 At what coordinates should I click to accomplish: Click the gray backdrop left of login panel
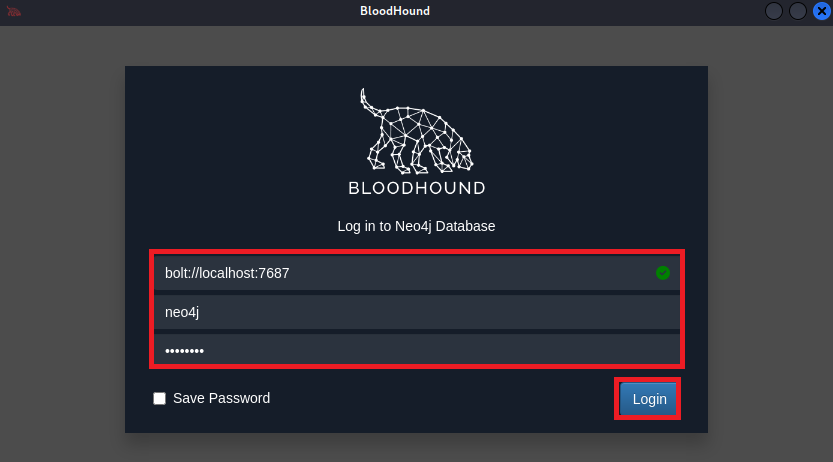(60, 250)
